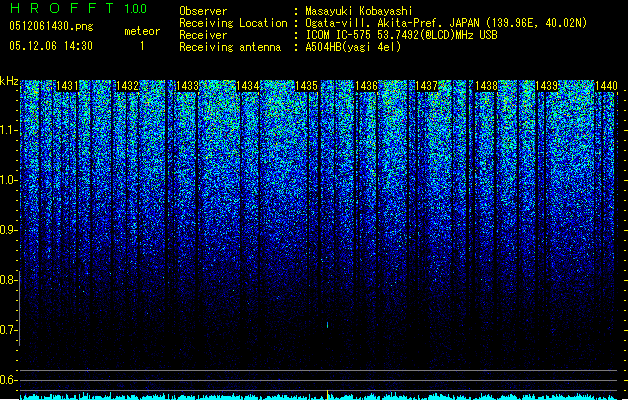The width and height of the screenshot is (629, 400).
Task: Click the 0.9 kHz axis label
Action: (x=8, y=230)
